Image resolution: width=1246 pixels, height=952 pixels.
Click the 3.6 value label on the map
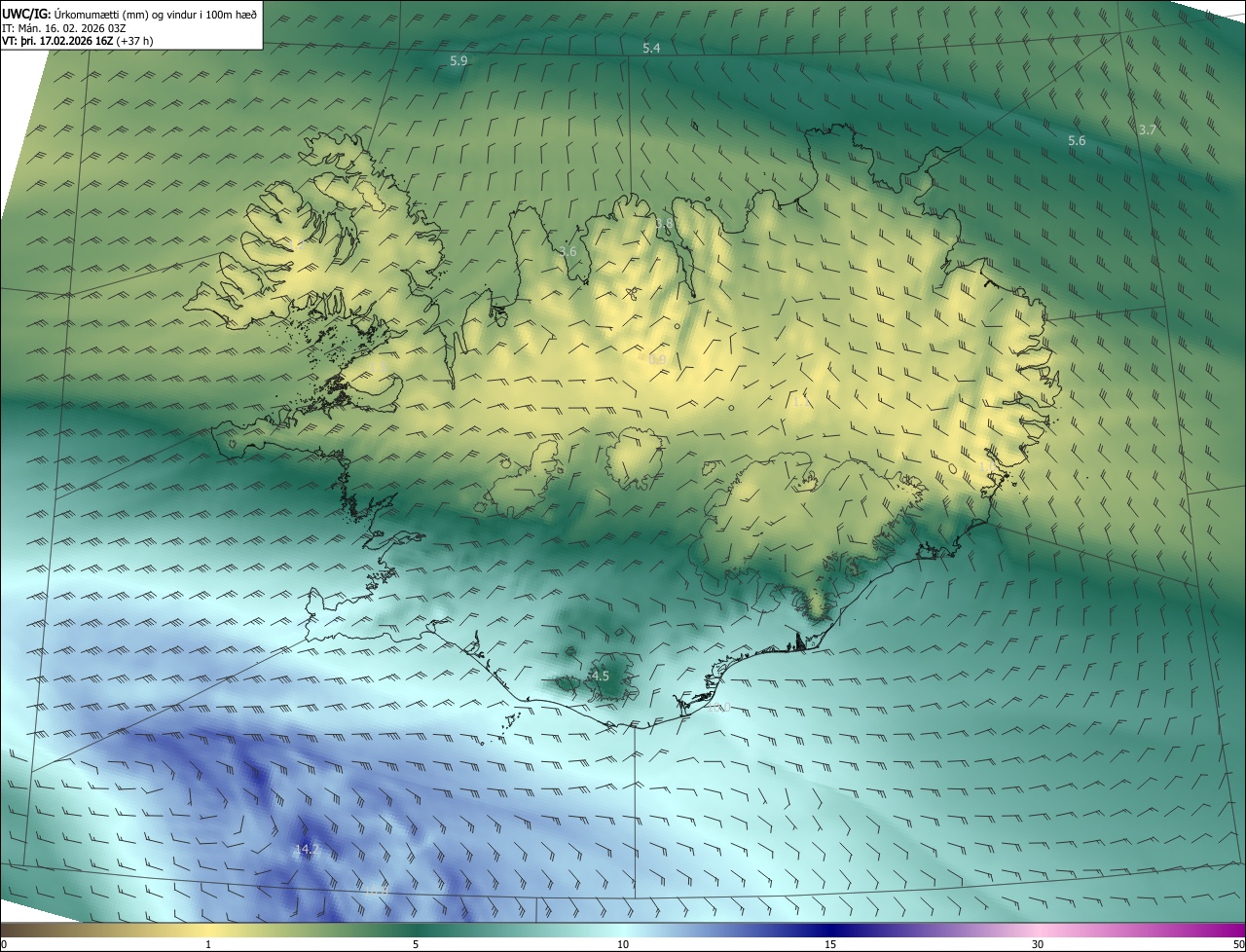point(568,251)
